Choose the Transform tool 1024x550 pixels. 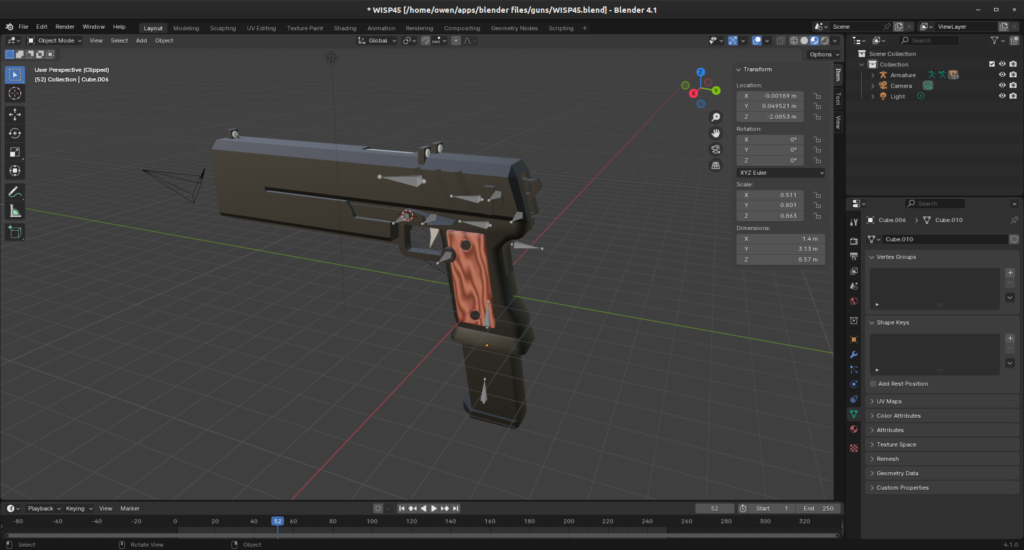coord(14,171)
